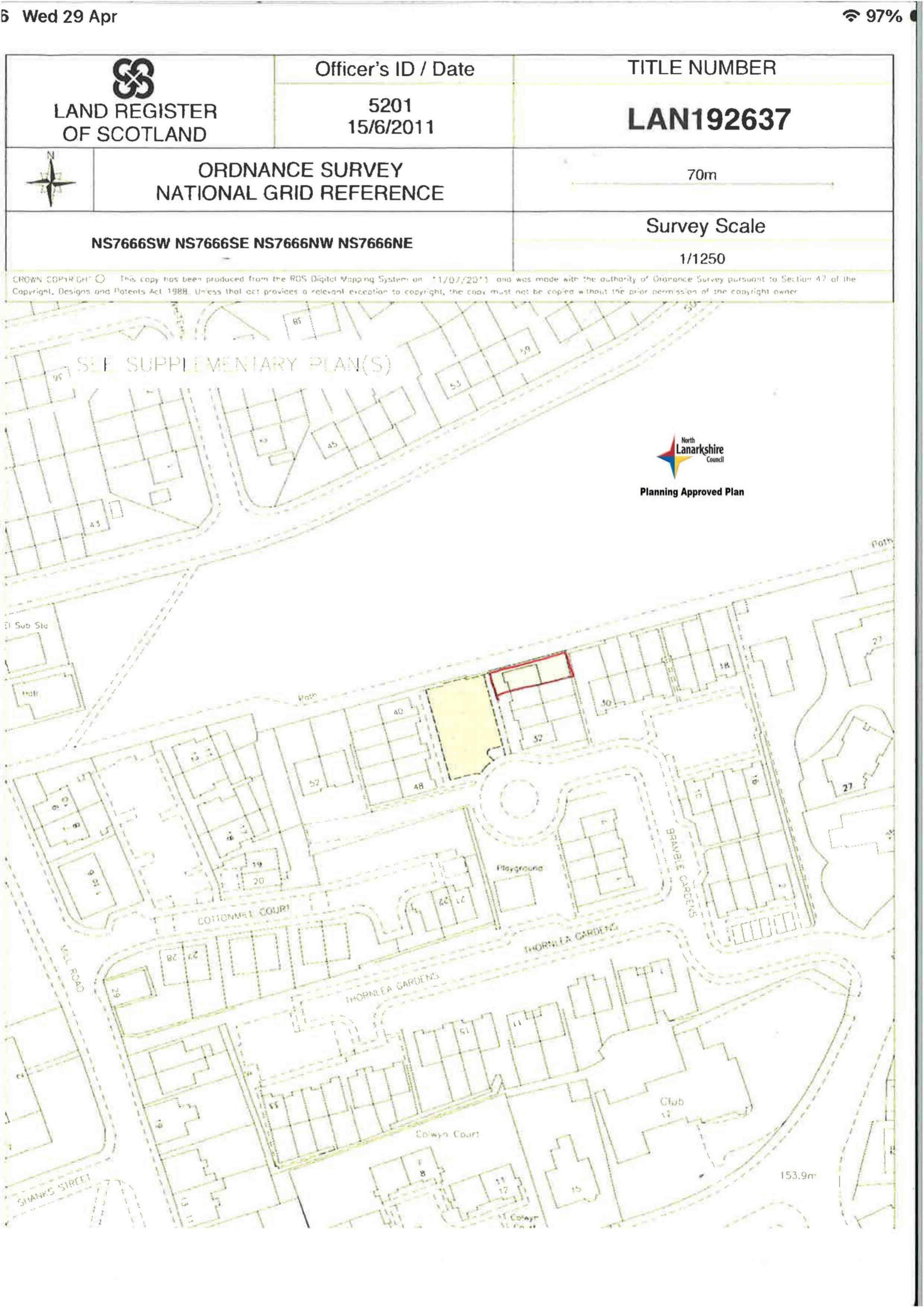
Task: Click the Colwyn Court label
Action: [x=447, y=1134]
